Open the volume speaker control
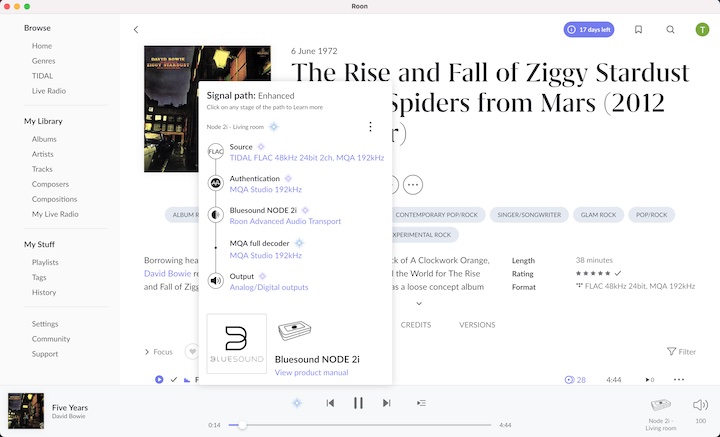720x437 pixels. tap(700, 405)
